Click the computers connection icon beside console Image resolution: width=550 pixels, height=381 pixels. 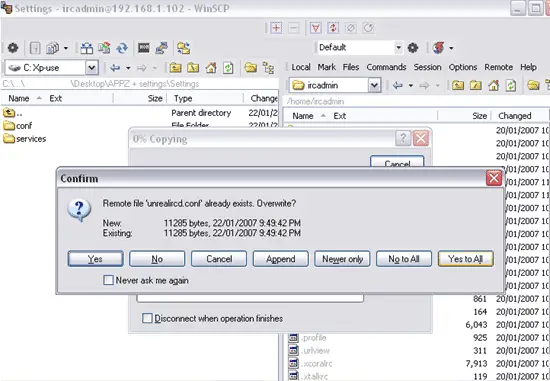pyautogui.click(x=162, y=48)
